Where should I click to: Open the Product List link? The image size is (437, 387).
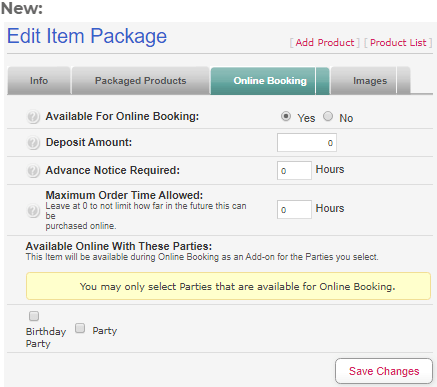(x=398, y=43)
